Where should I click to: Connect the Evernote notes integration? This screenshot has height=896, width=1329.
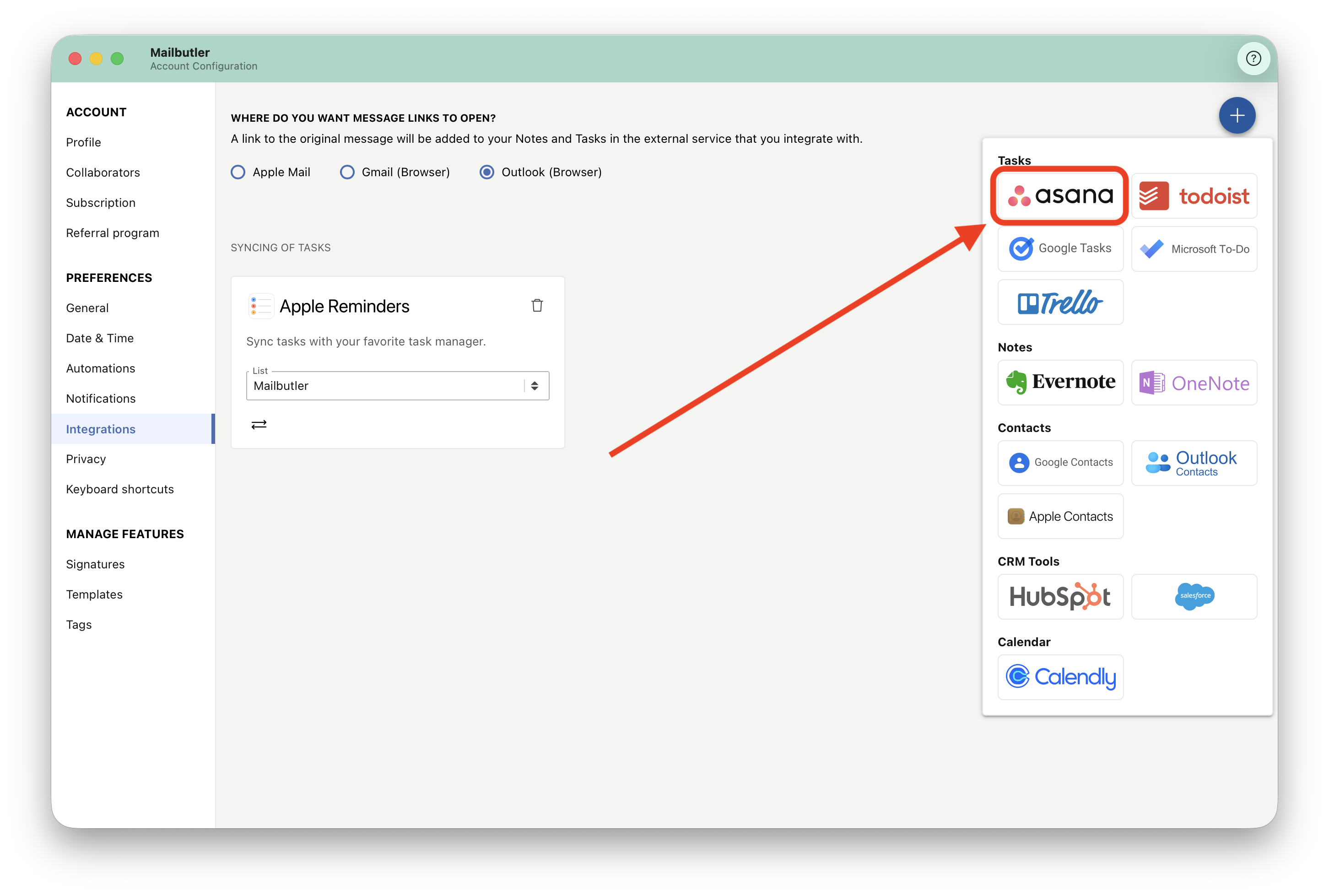1060,382
